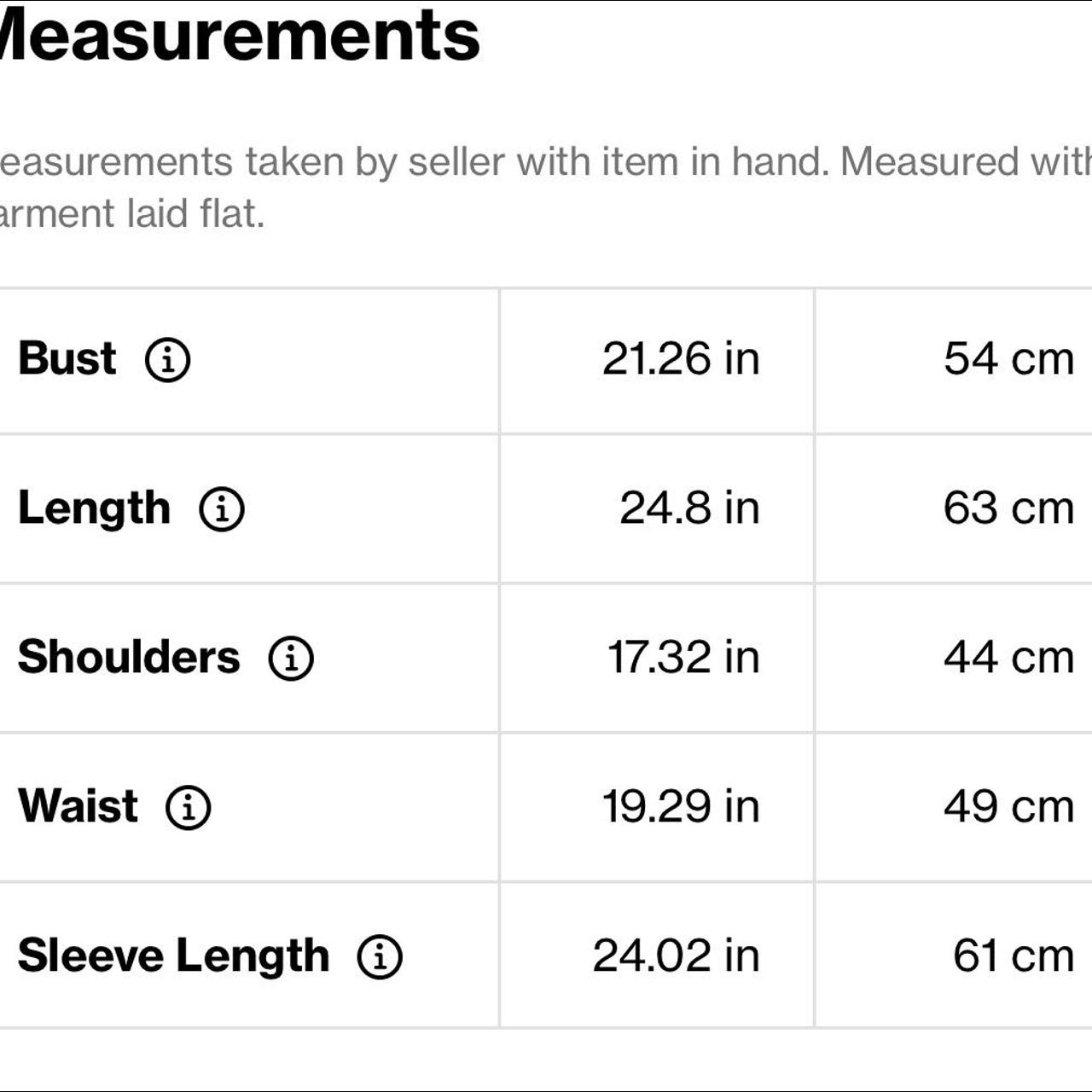Open the Shoulders info icon
The height and width of the screenshot is (1092, 1092).
pos(291,658)
